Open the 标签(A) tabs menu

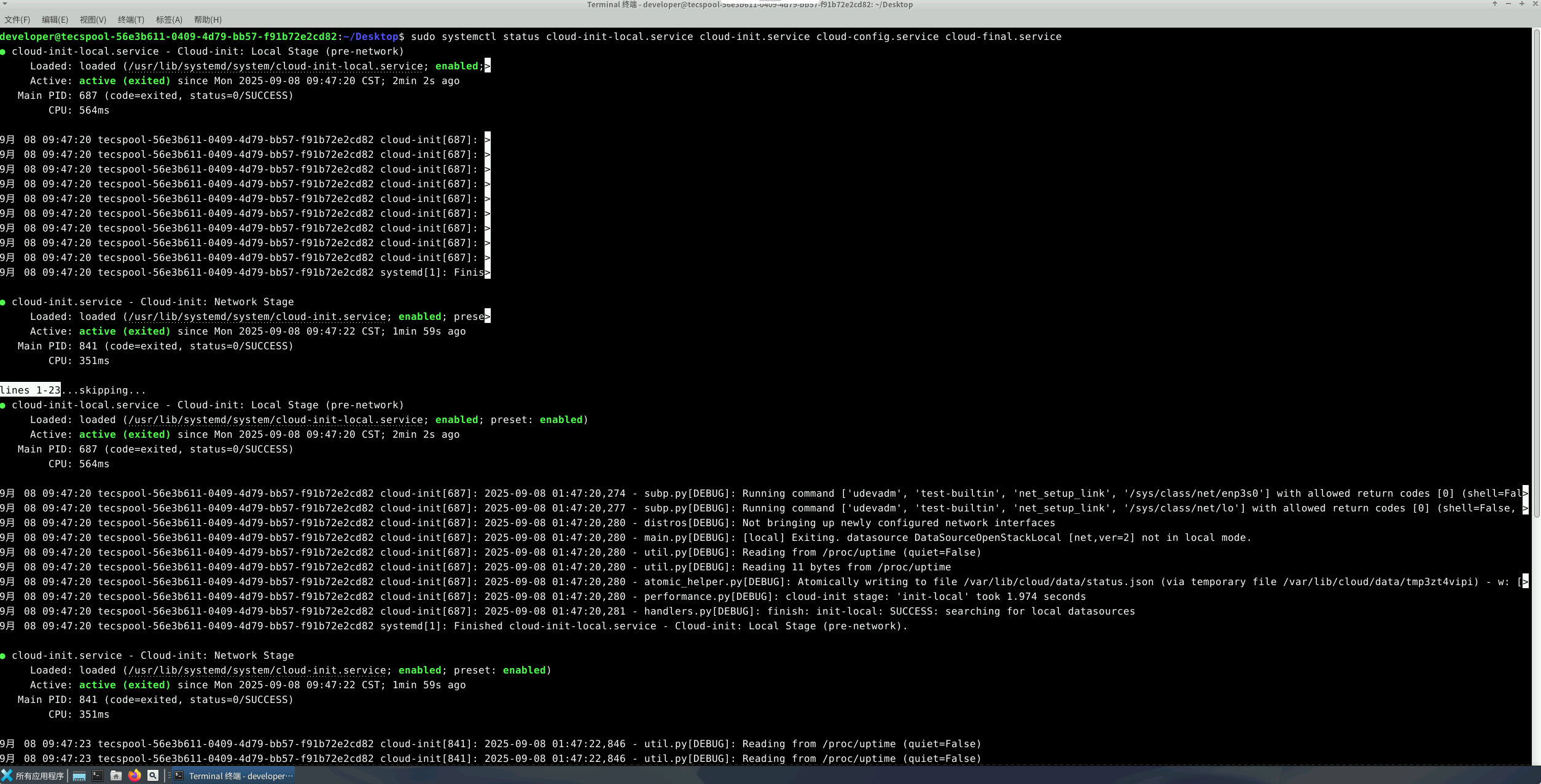click(169, 20)
